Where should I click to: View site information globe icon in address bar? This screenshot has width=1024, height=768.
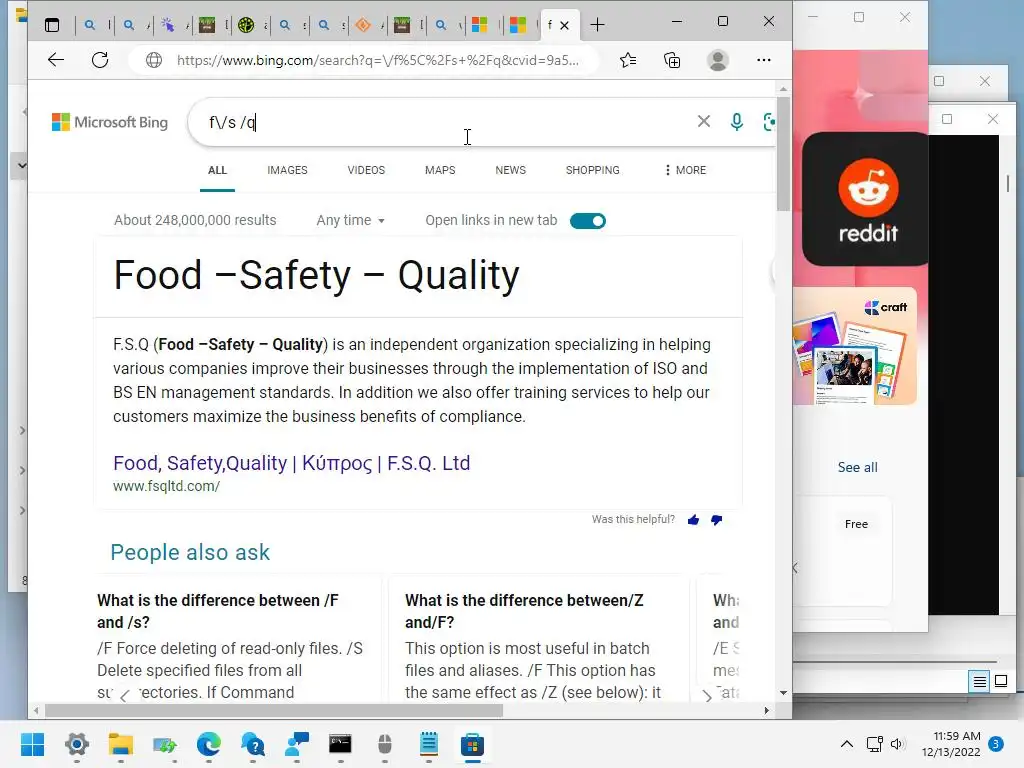click(x=154, y=60)
